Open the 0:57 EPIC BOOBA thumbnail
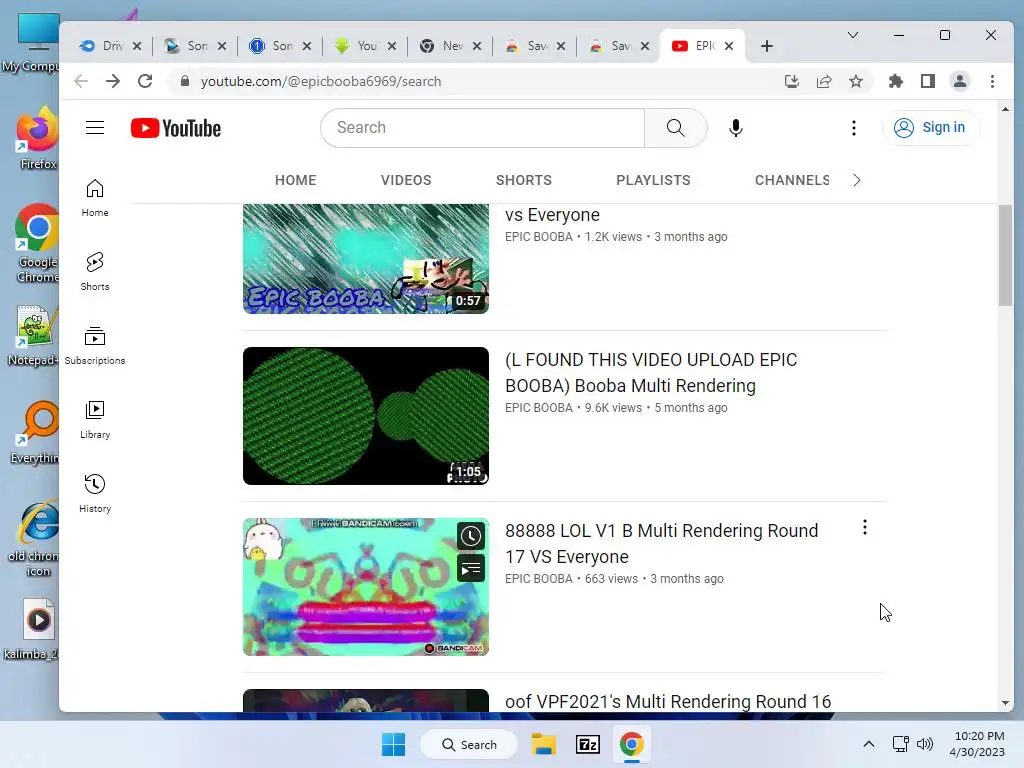Screen dimensions: 1024x768 (366, 259)
